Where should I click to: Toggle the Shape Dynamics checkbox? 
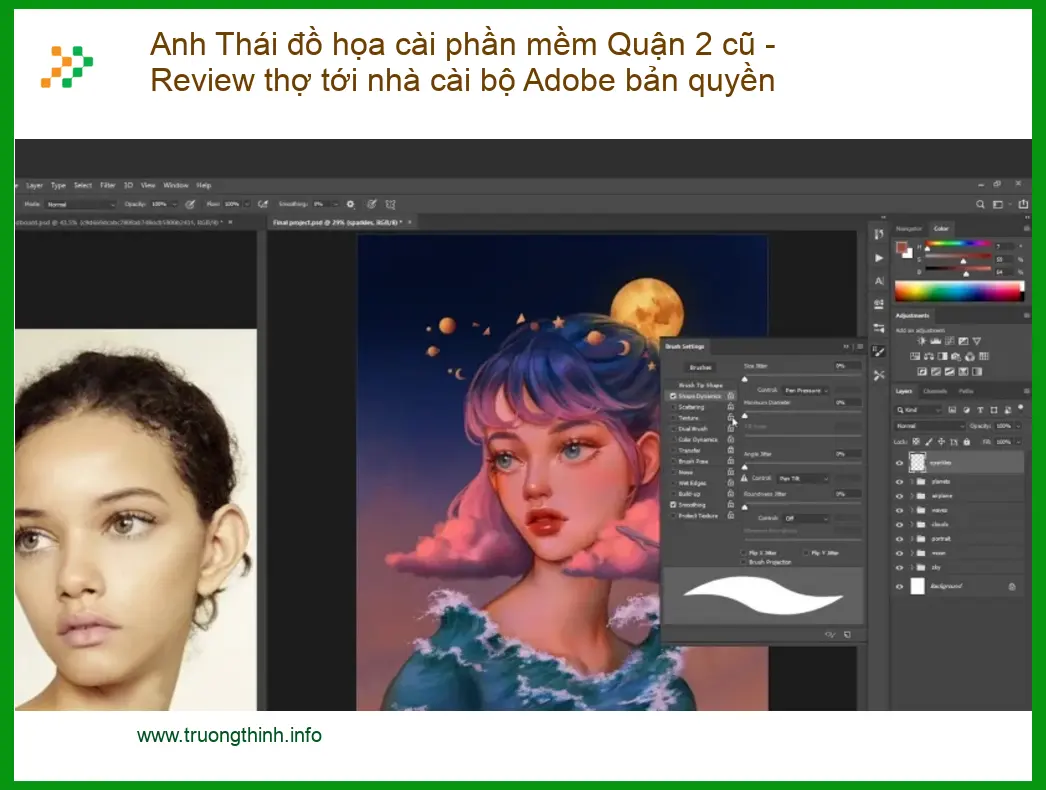(673, 396)
